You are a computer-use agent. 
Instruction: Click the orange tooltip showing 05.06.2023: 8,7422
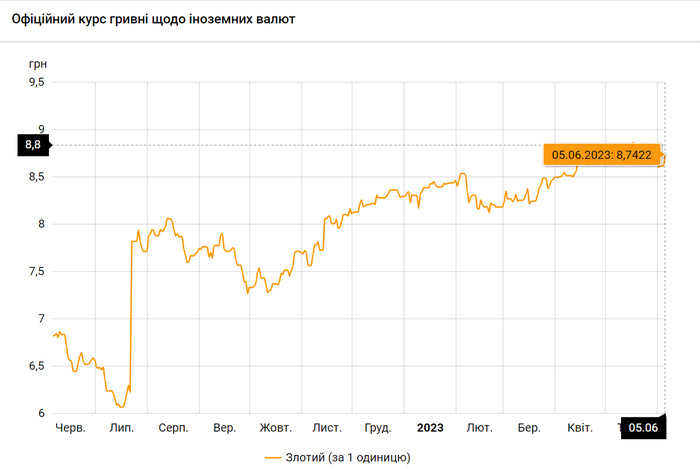601,154
